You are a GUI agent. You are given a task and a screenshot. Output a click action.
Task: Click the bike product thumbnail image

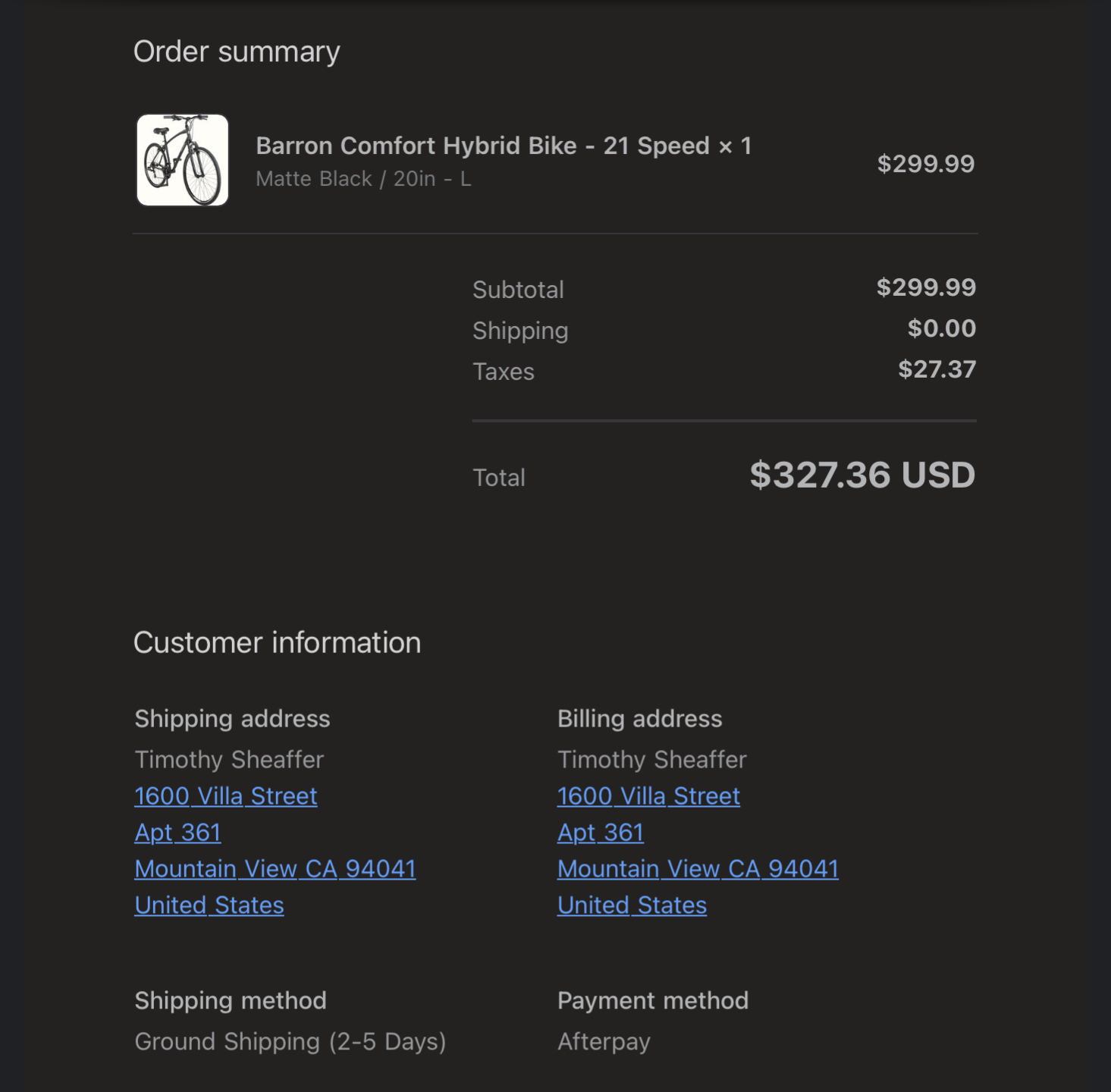tap(182, 160)
